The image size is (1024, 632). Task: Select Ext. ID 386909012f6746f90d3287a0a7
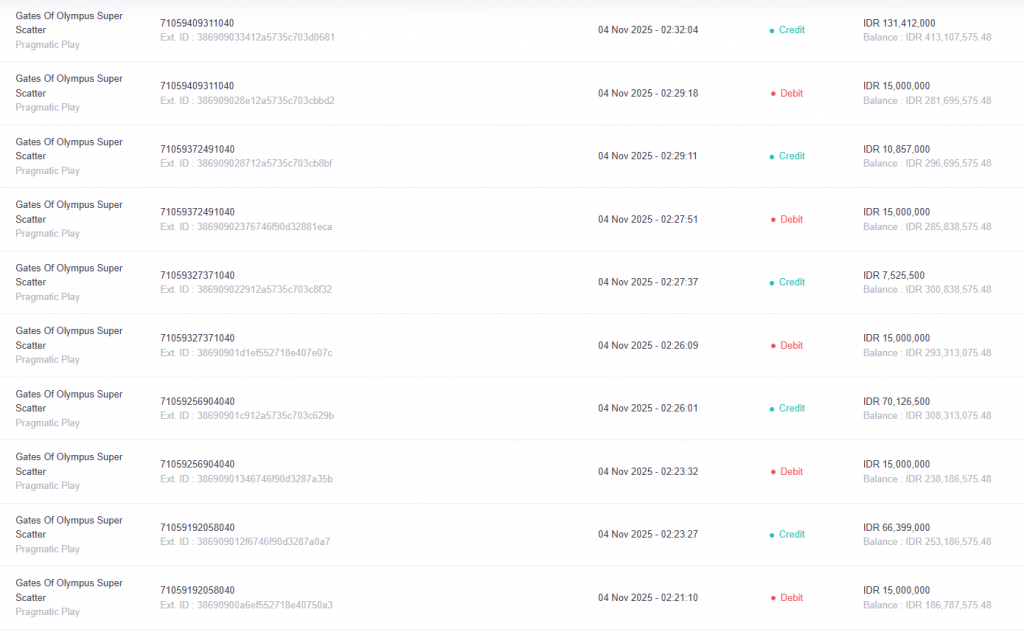click(245, 542)
